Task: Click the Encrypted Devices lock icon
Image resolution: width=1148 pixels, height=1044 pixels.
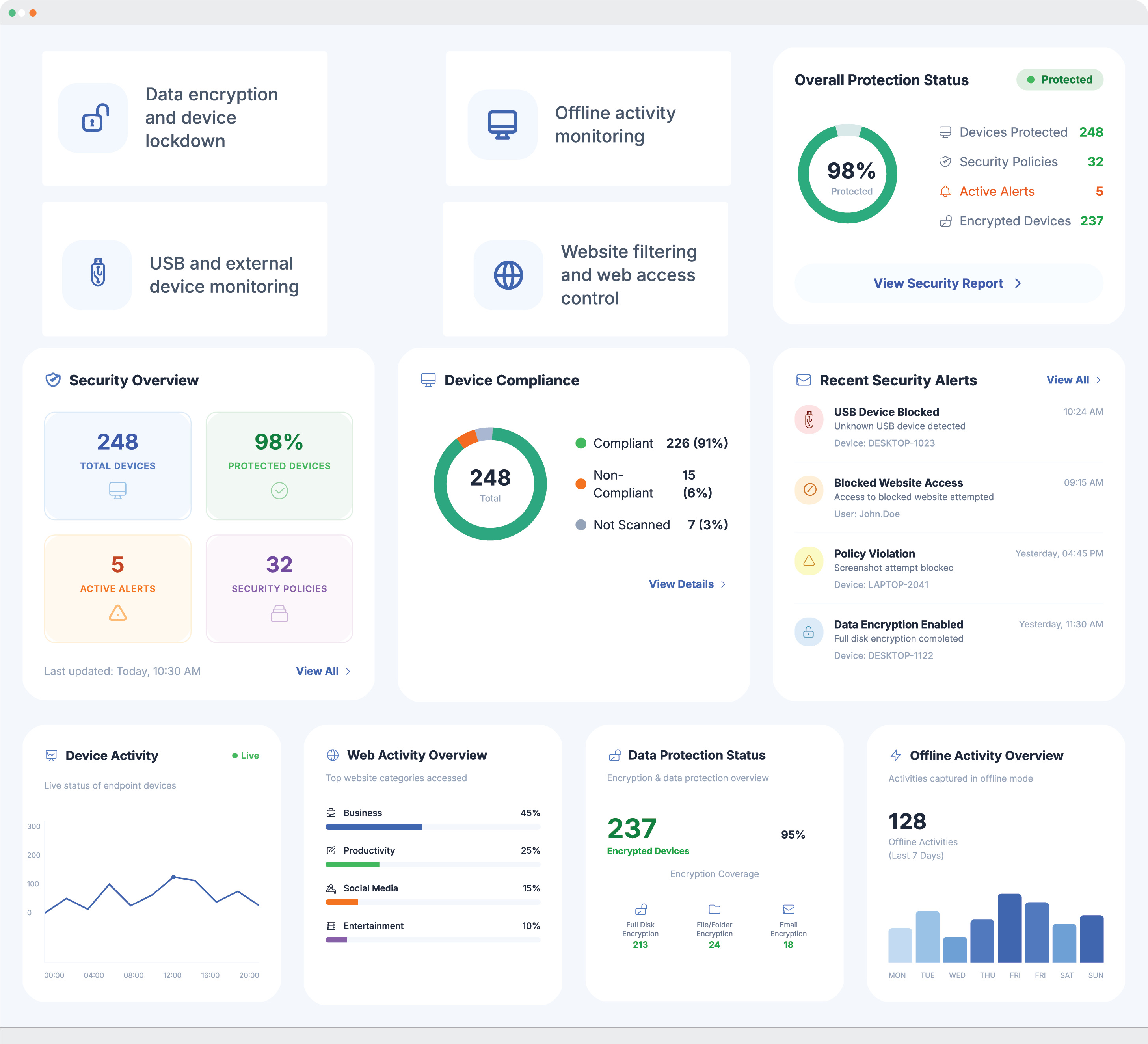Action: pos(945,221)
